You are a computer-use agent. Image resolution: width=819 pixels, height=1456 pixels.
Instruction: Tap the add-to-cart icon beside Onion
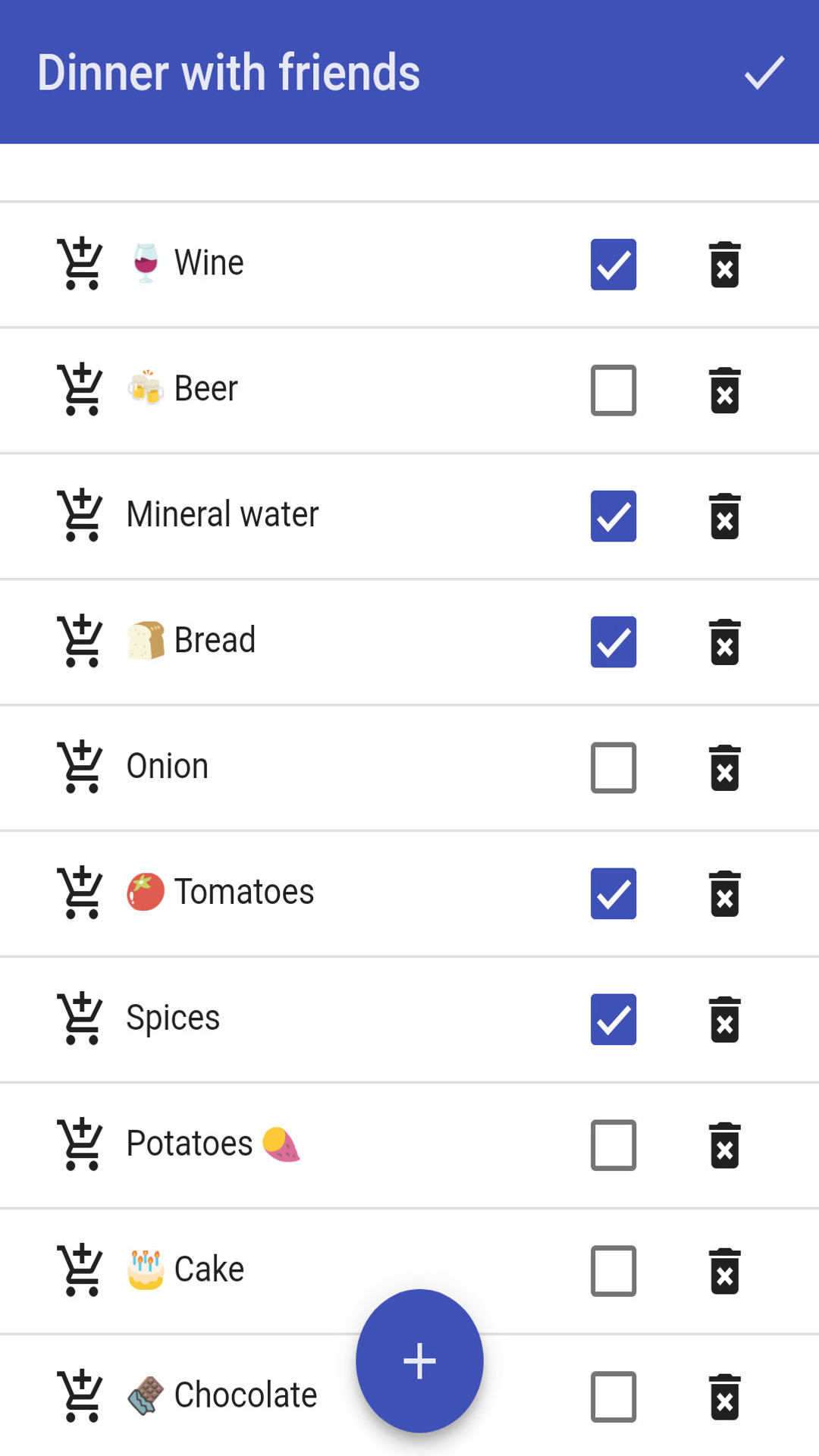pos(80,767)
